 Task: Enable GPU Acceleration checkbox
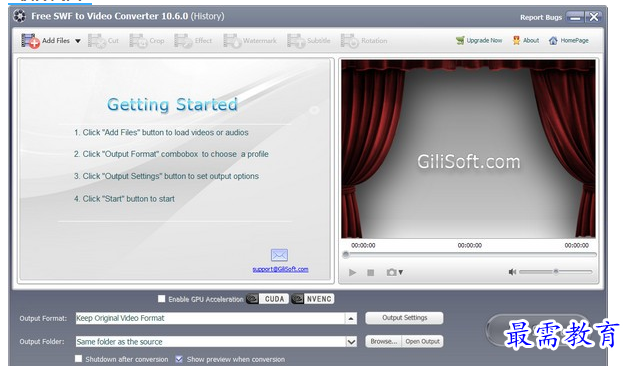tap(161, 299)
